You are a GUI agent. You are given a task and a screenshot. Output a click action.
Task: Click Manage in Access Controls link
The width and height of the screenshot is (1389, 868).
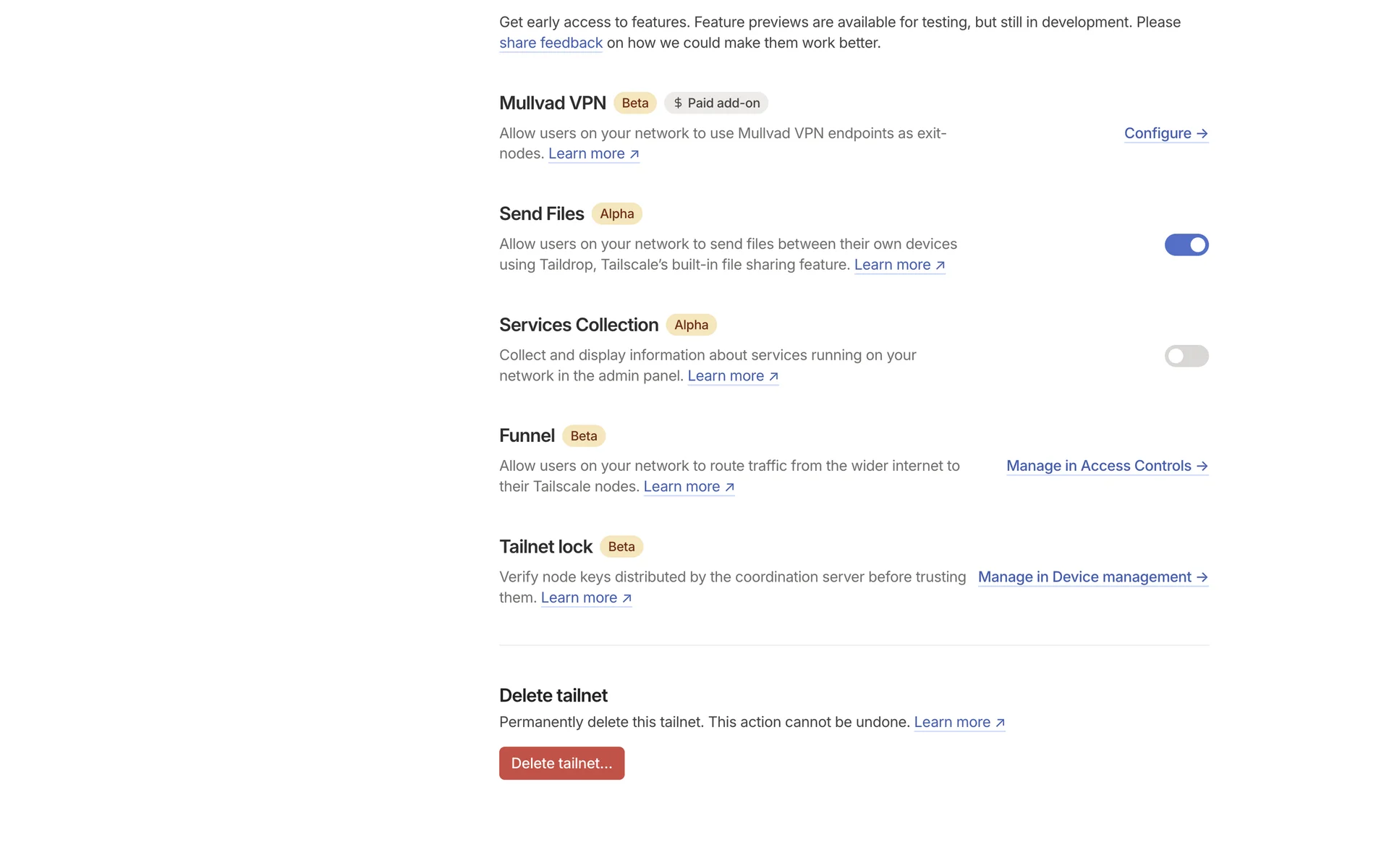[x=1107, y=466]
